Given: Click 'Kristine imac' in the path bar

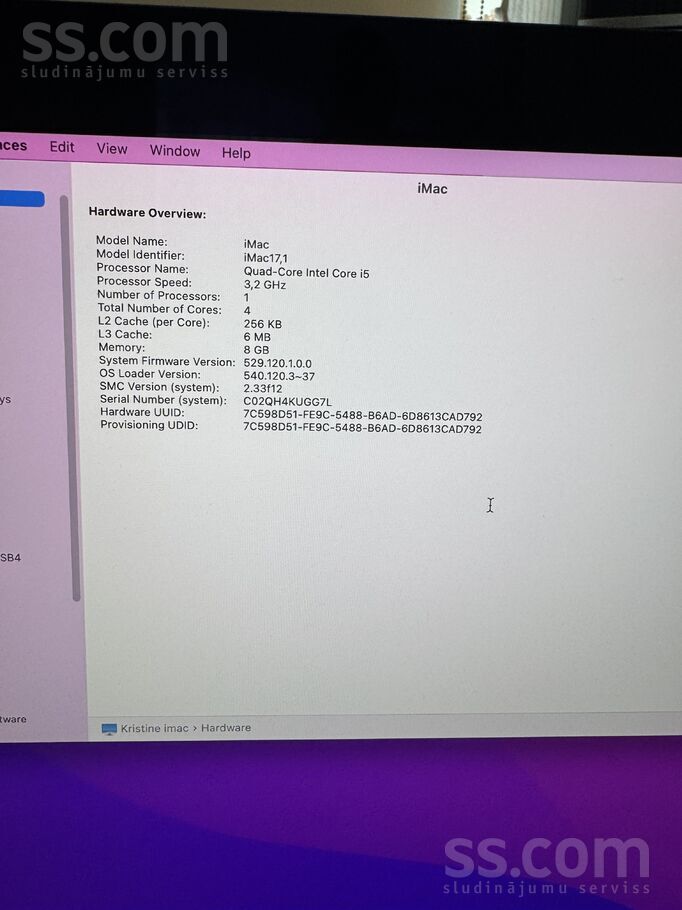Looking at the screenshot, I should point(154,728).
